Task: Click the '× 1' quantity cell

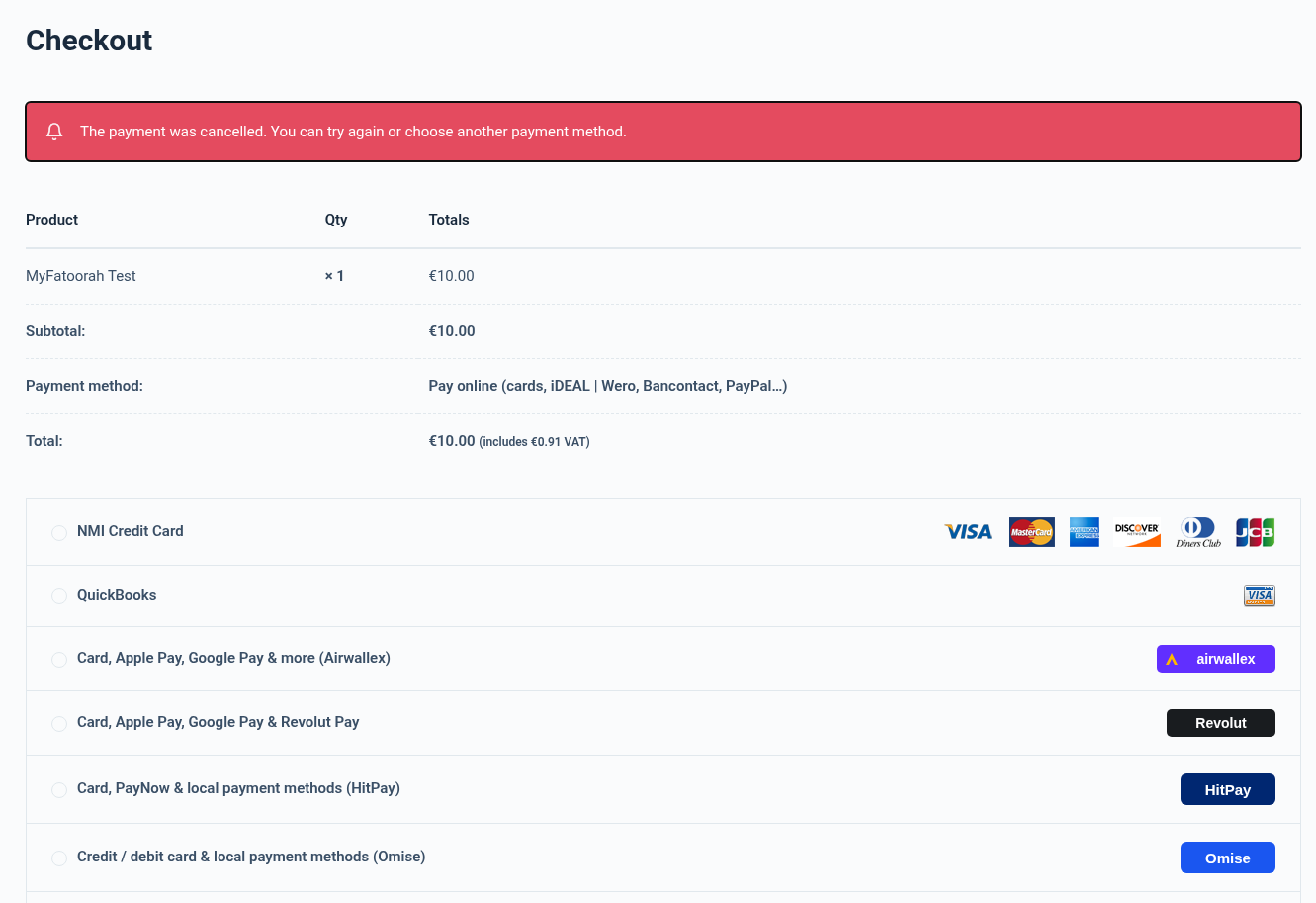Action: click(335, 276)
